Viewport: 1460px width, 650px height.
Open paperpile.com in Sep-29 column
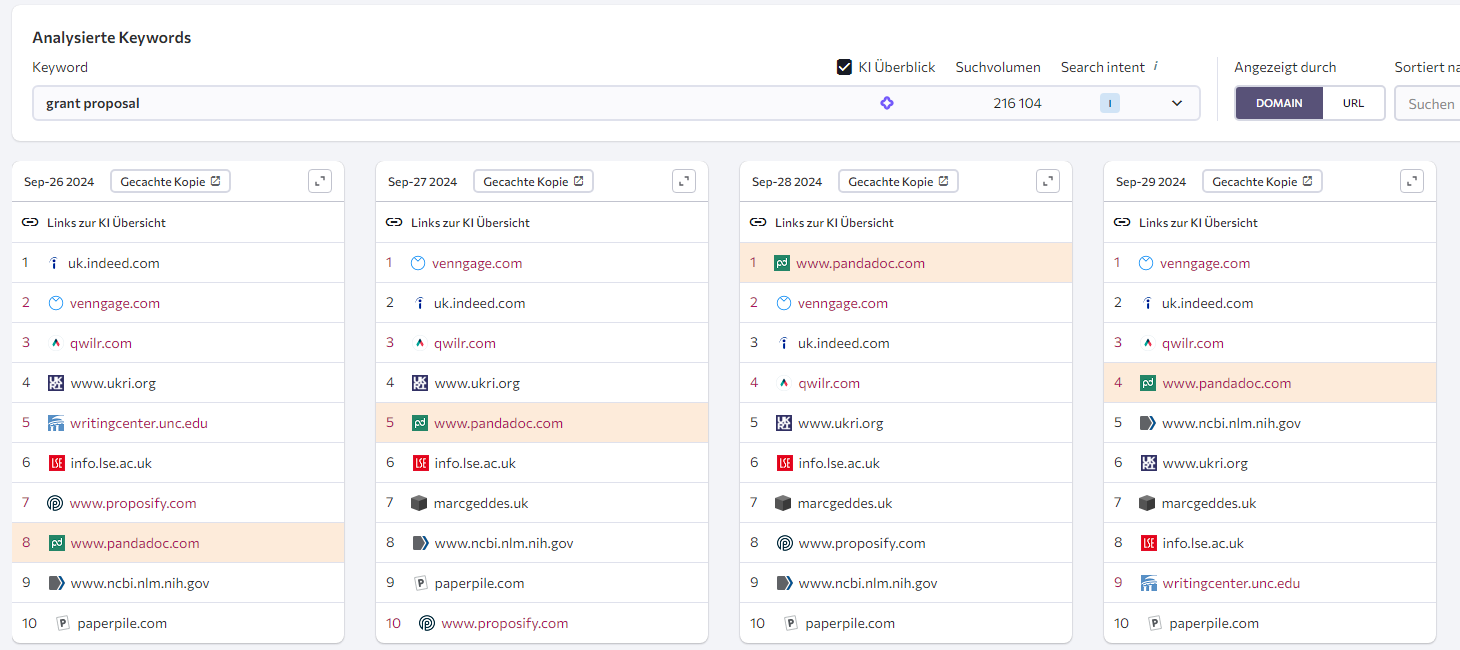click(x=1214, y=623)
